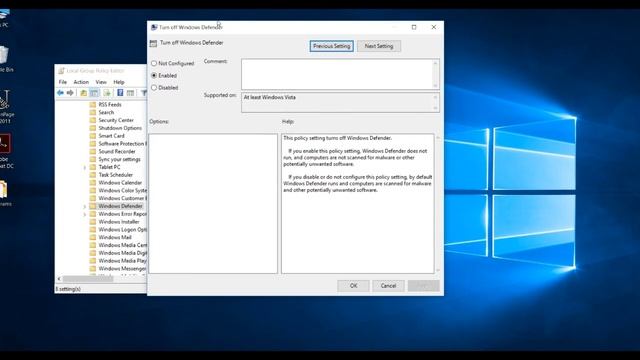This screenshot has width=640, height=360.
Task: Click the Up one level folder toolbar icon
Action: pos(83,93)
